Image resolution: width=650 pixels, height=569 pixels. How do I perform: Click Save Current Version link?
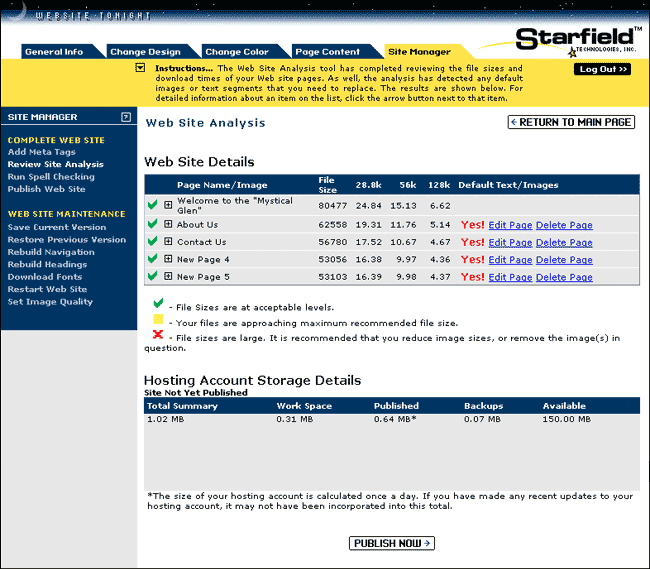click(57, 227)
